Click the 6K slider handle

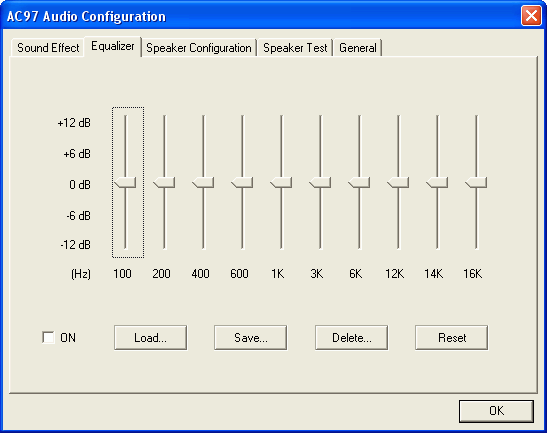pos(359,183)
